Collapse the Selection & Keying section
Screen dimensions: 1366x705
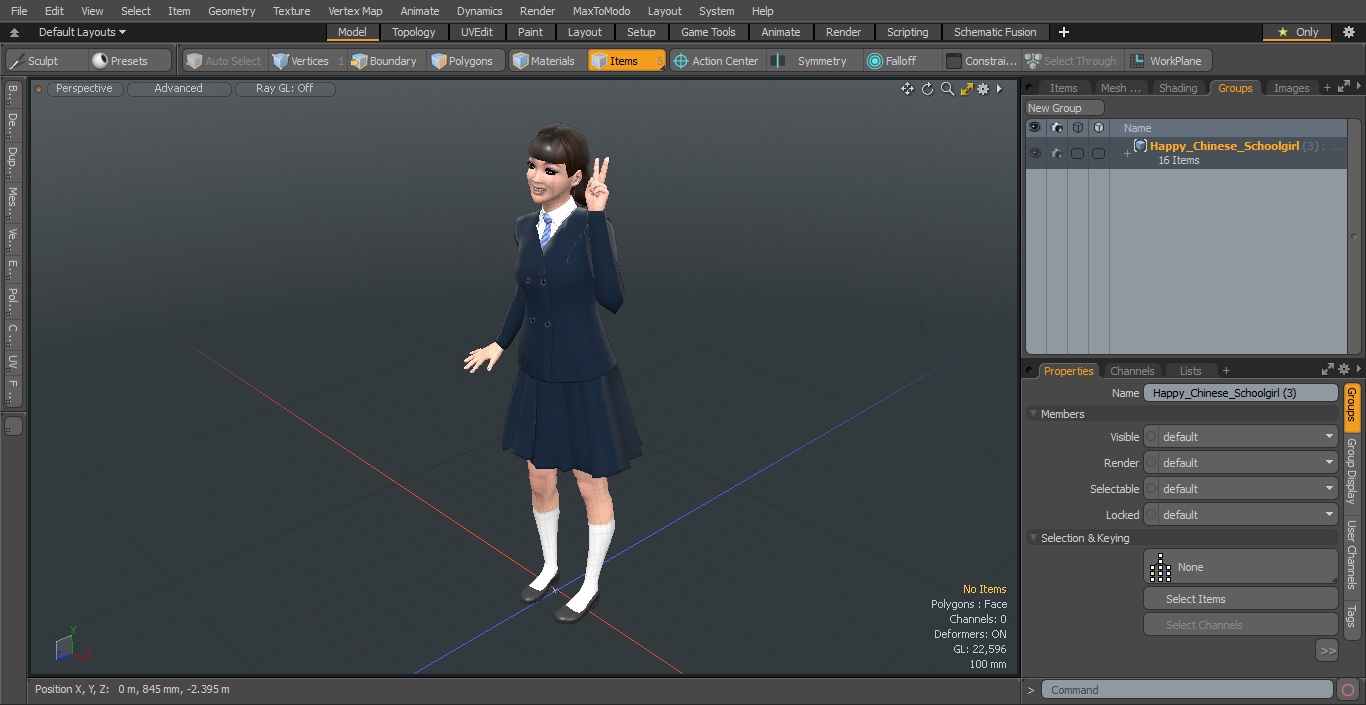[1033, 538]
